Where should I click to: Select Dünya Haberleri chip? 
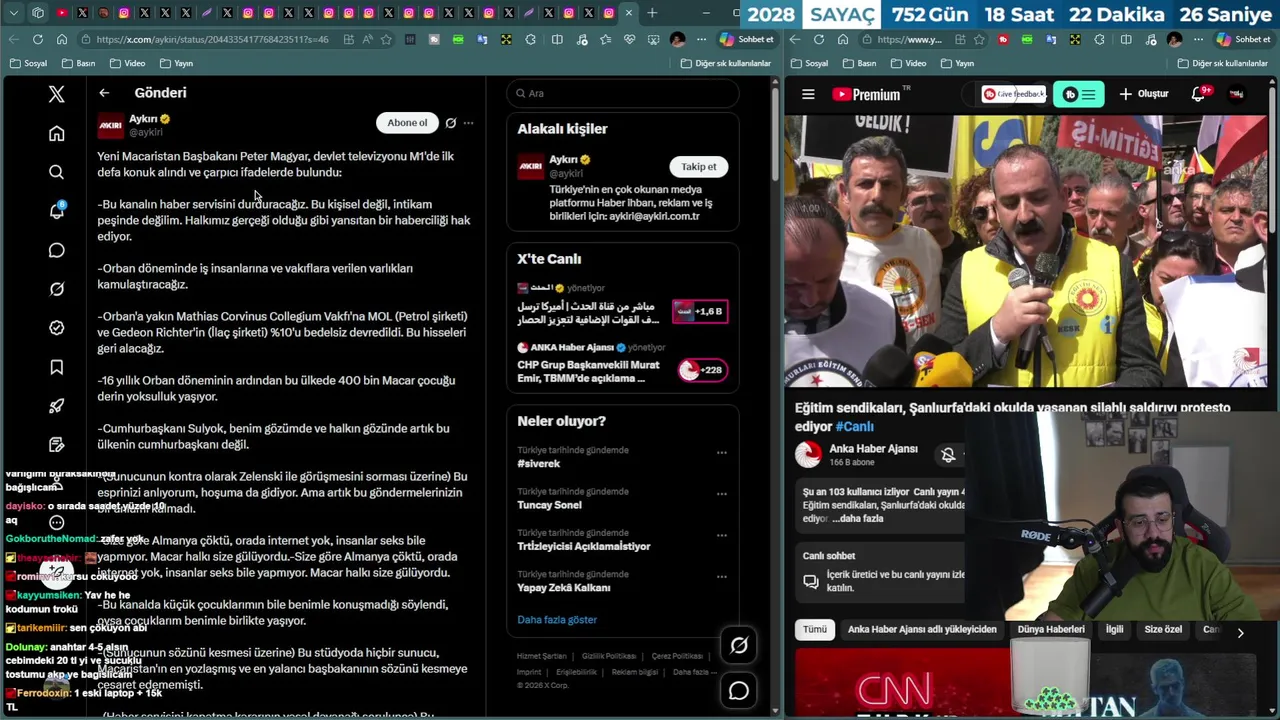tap(1051, 629)
